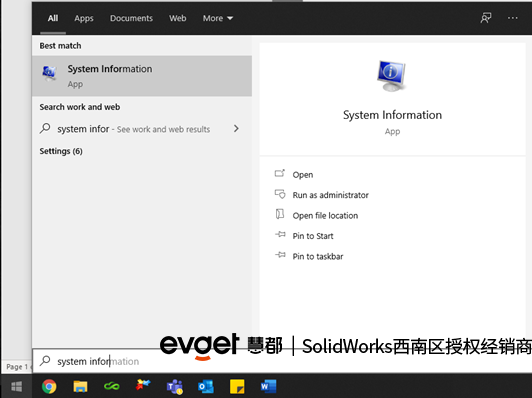This screenshot has height=398, width=532.
Task: Switch to the Web search tab
Action: [178, 18]
